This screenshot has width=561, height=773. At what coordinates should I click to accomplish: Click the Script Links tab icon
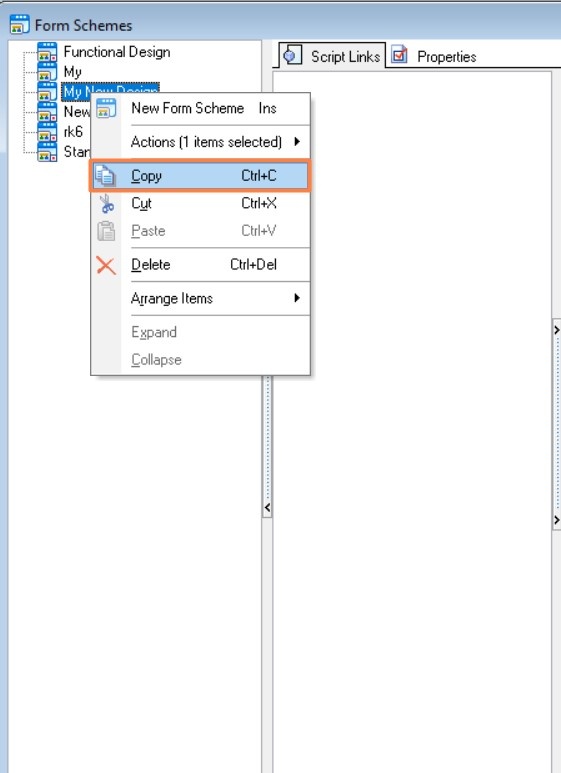(292, 55)
